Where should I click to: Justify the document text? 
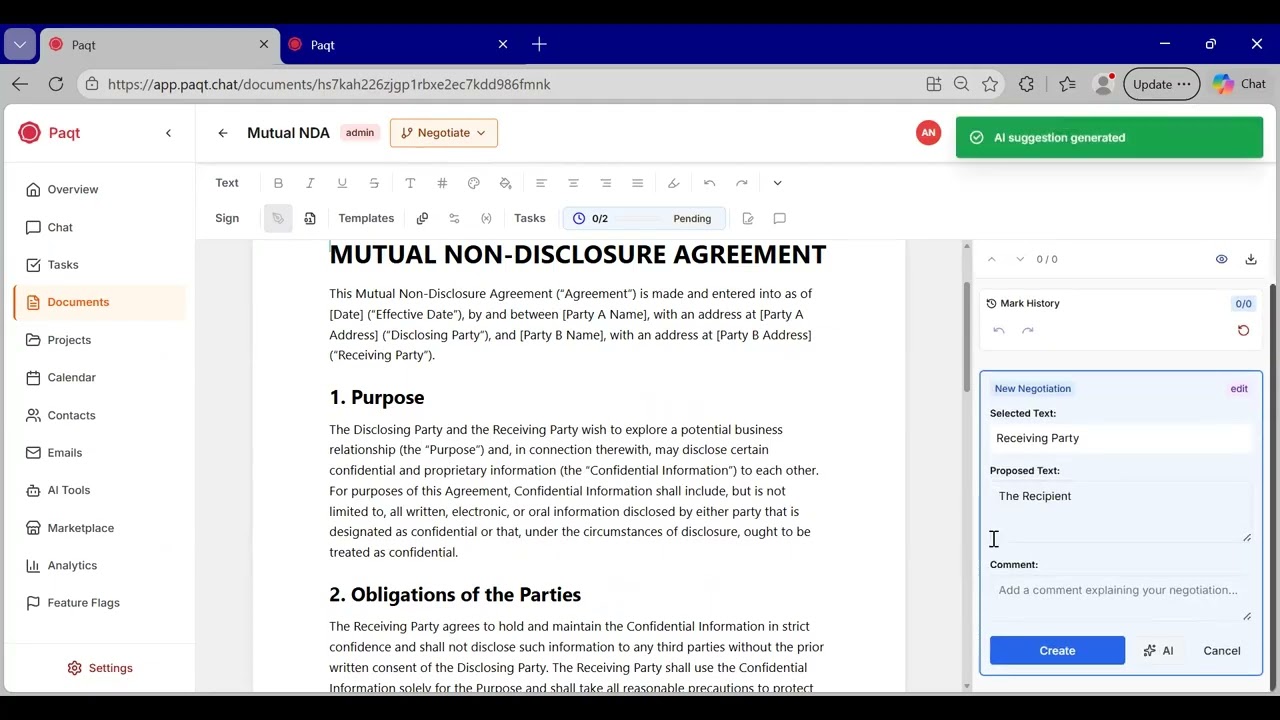click(x=637, y=183)
